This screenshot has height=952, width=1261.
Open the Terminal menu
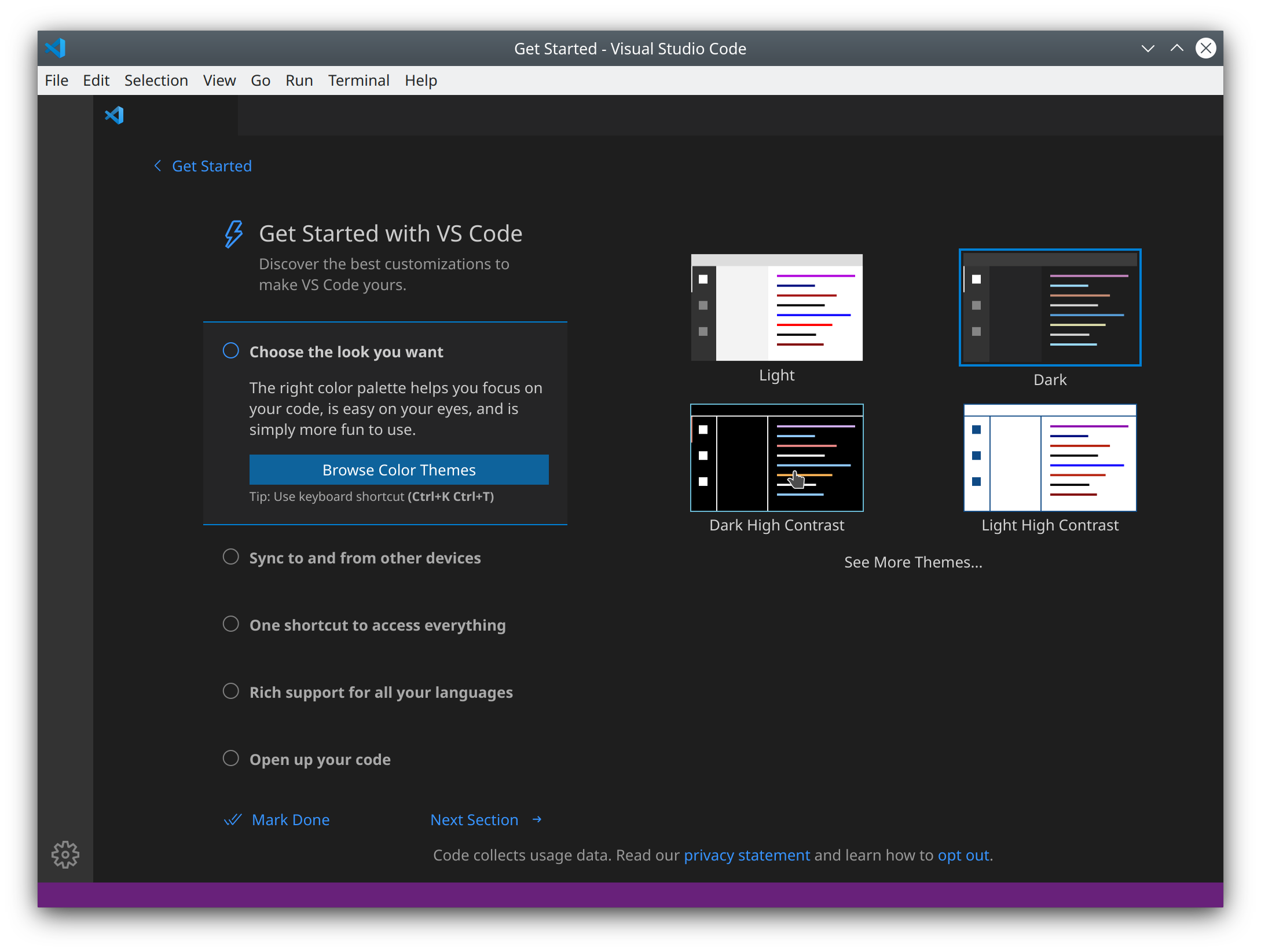pos(358,80)
